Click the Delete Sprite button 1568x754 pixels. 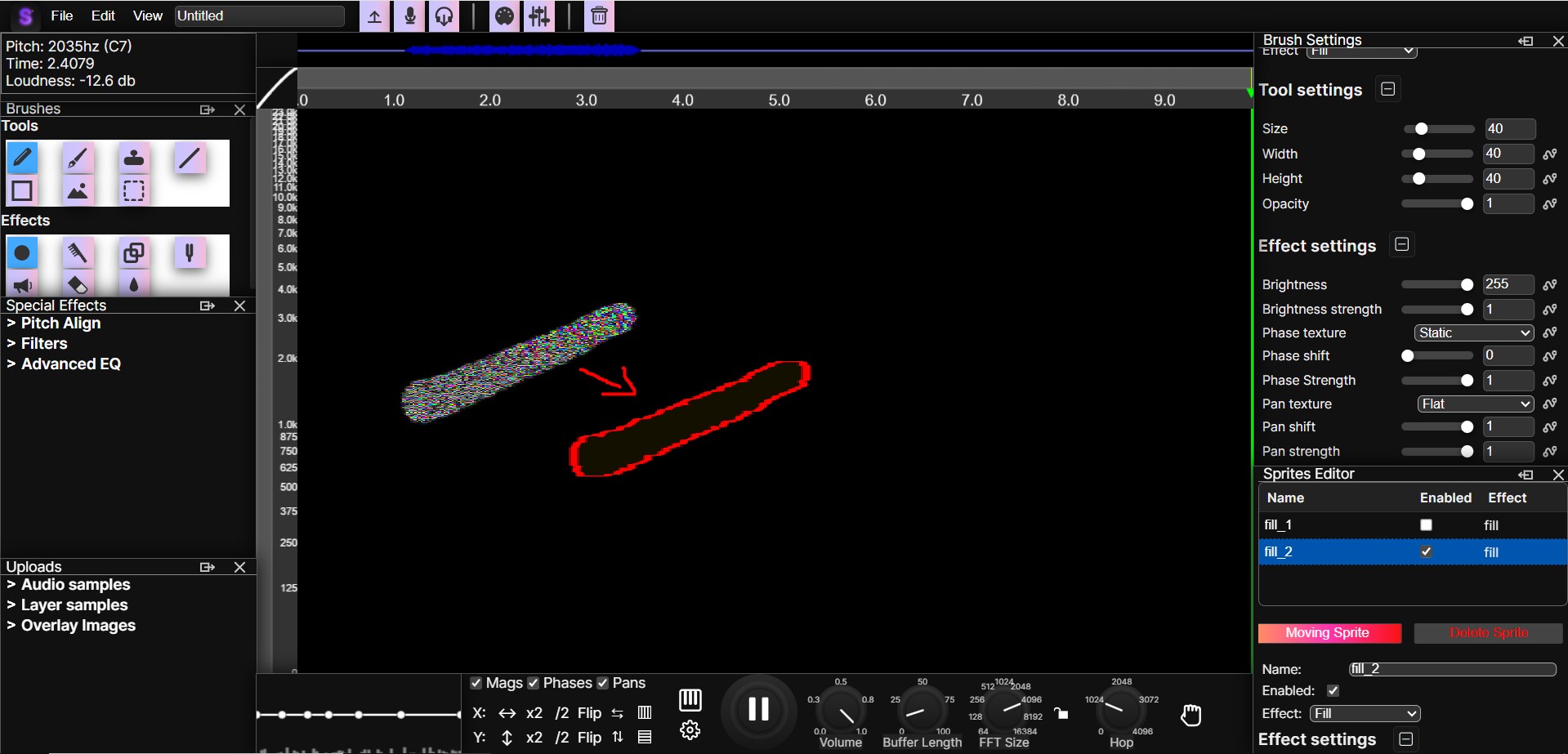(1489, 633)
